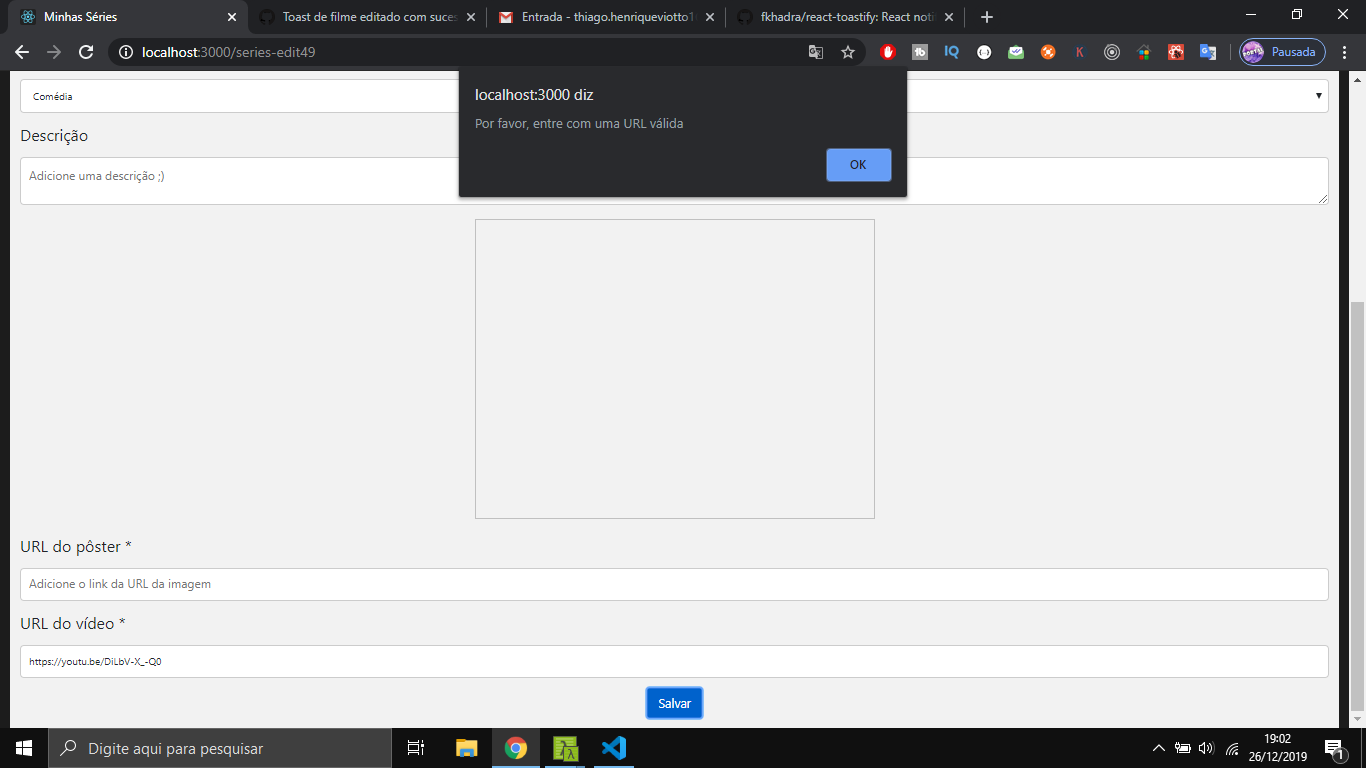Show hidden system tray icons
Screen dimensions: 1366x768
(1159, 748)
